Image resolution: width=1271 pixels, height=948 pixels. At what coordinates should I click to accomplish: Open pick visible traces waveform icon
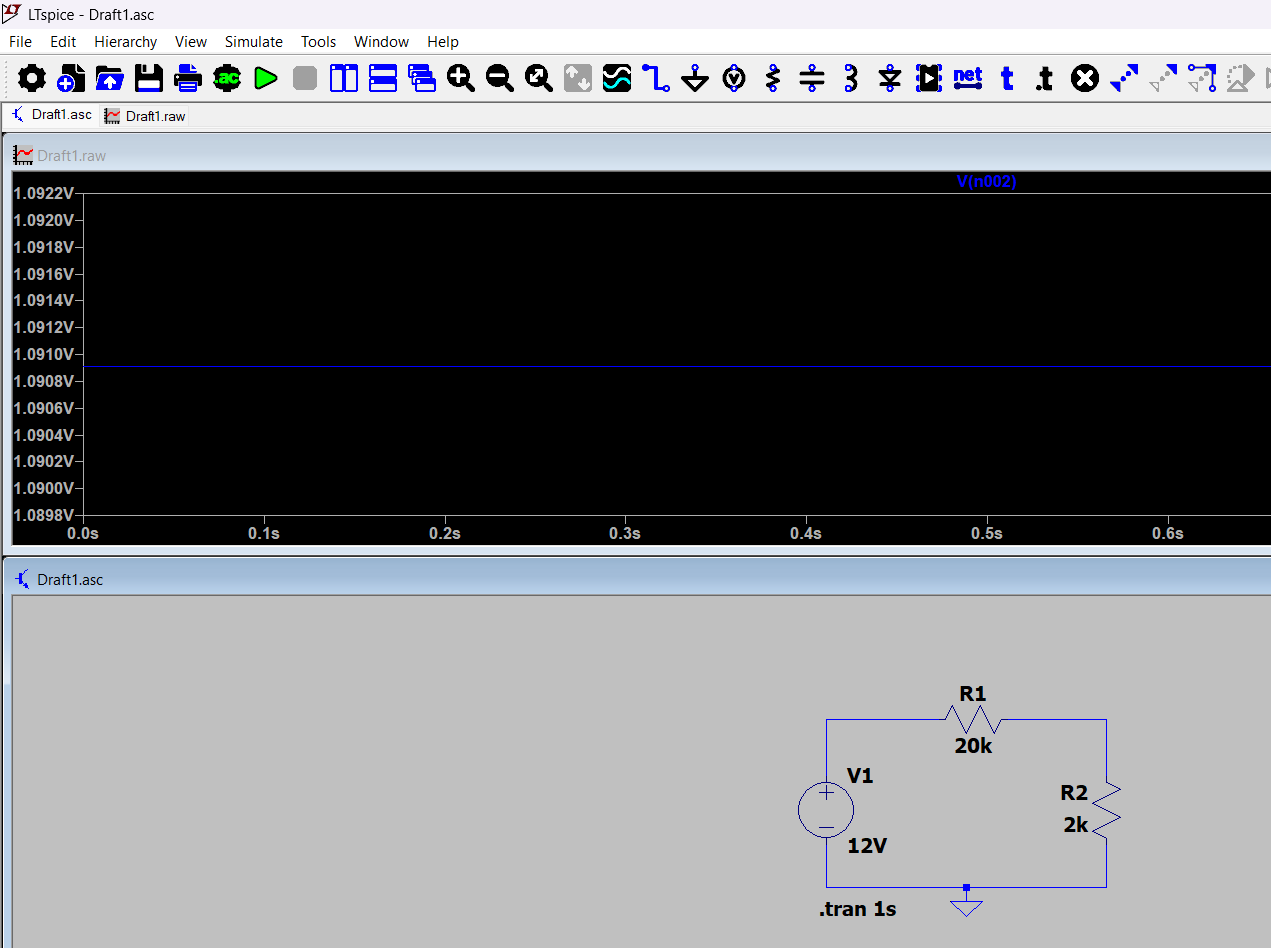pos(617,78)
